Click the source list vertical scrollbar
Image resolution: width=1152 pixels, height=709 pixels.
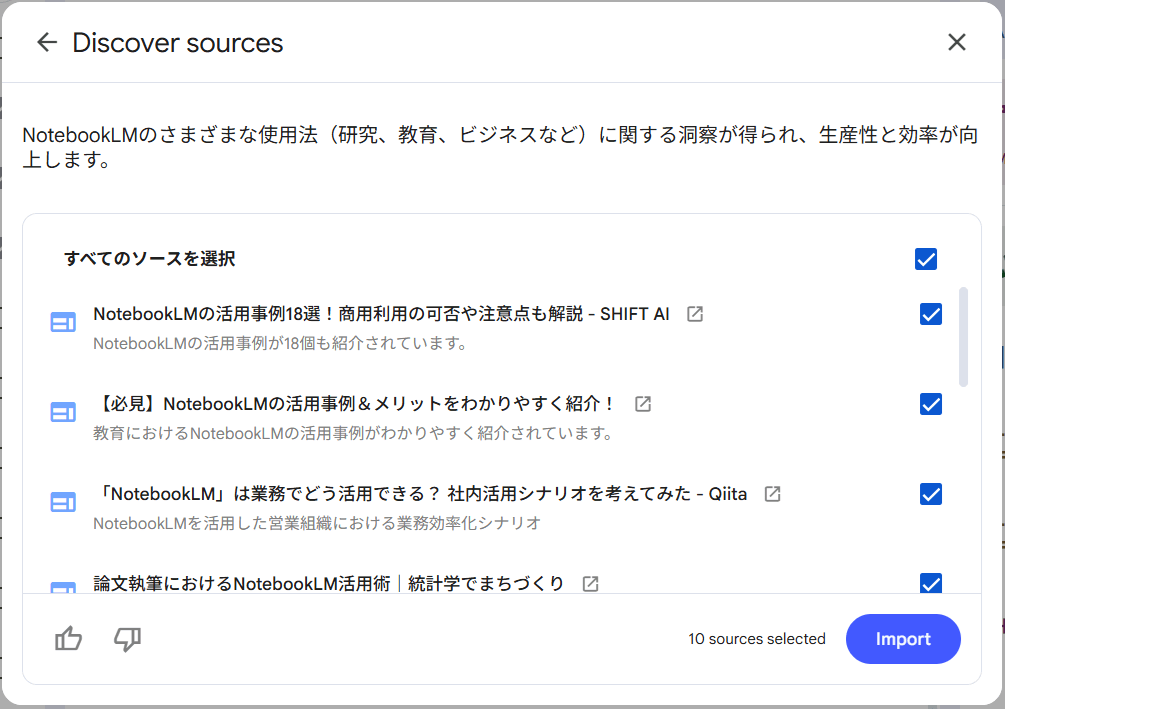tap(963, 337)
